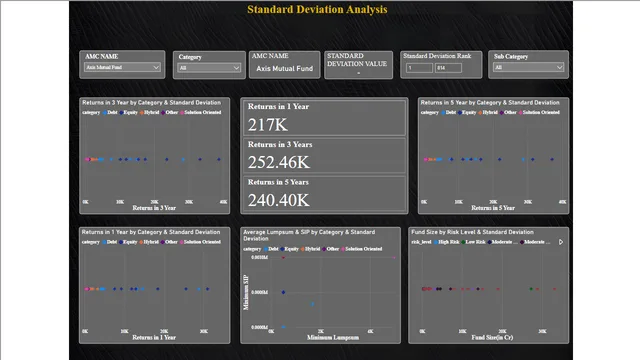Click Other legend in Returns in 5 Year chart
This screenshot has width=640, height=360.
[508, 112]
